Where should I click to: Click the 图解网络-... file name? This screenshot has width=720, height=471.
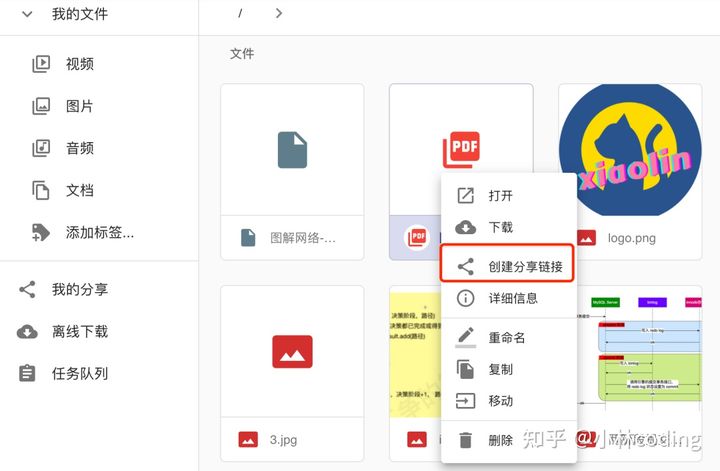click(303, 238)
